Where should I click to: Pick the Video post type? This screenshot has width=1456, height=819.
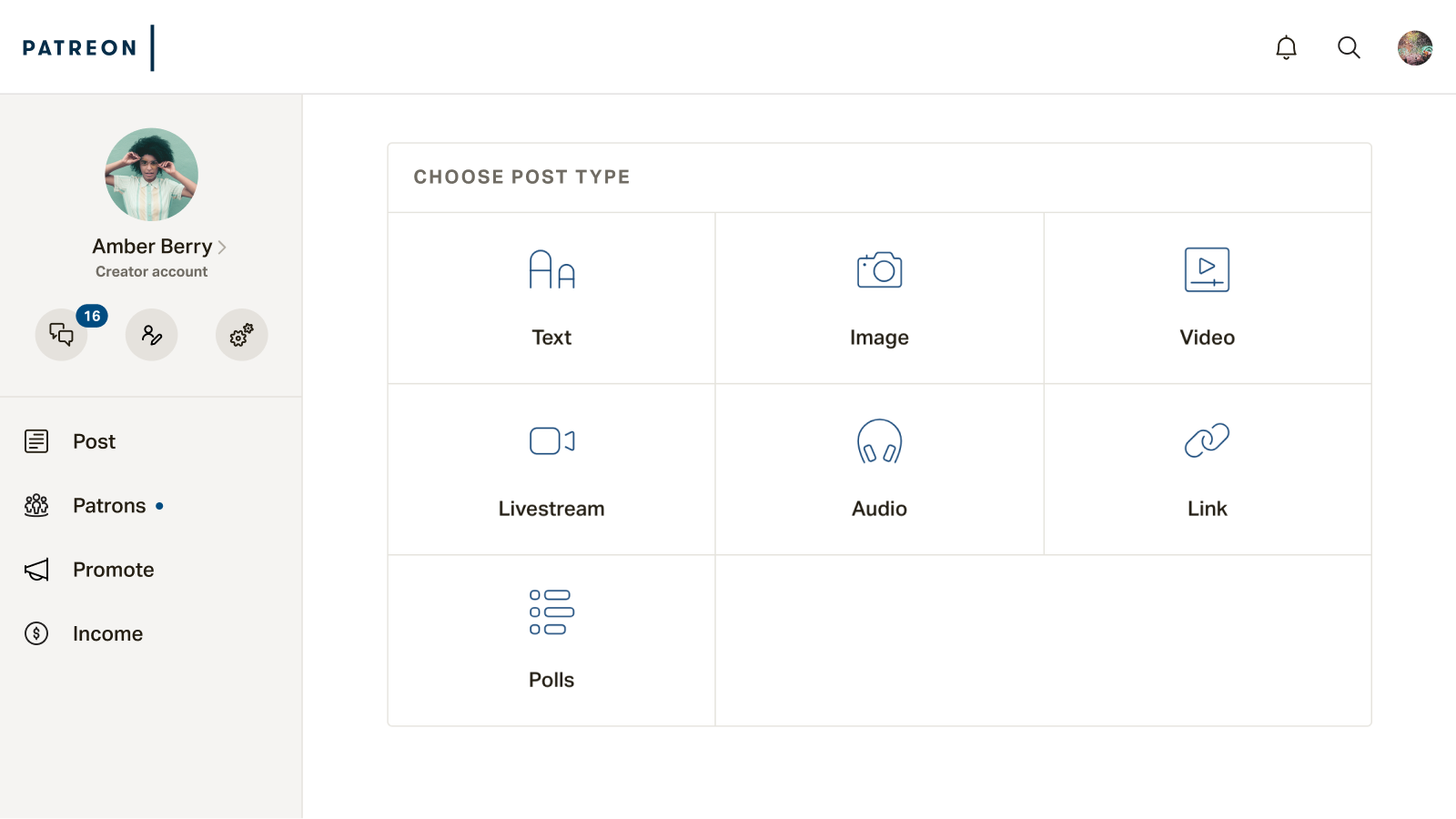coord(1207,298)
